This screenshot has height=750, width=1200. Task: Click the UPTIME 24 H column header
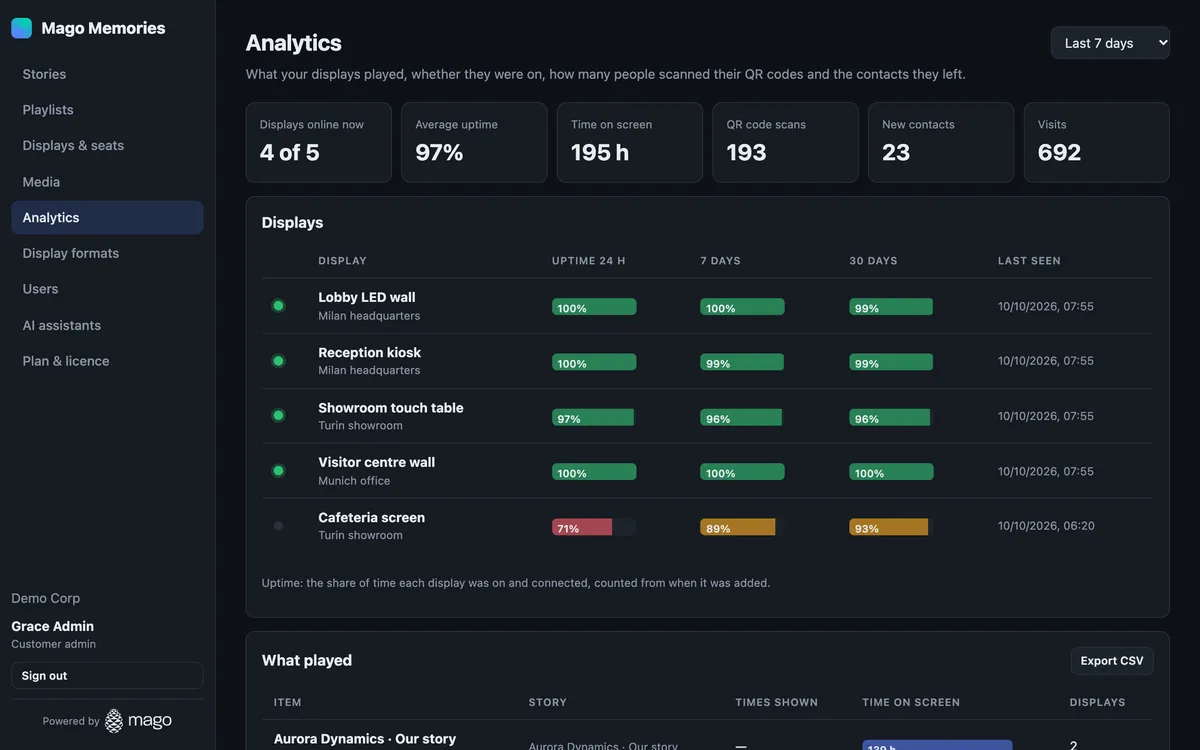tap(589, 261)
